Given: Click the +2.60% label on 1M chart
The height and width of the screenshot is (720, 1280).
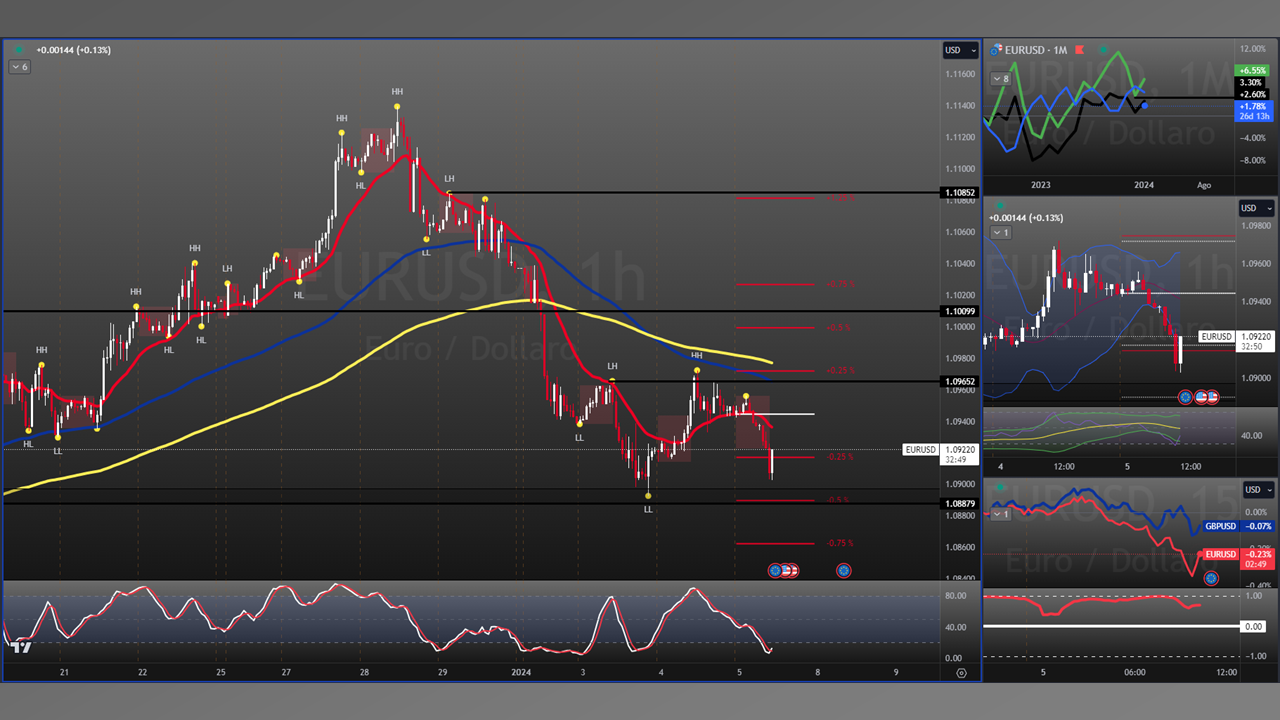Looking at the screenshot, I should pyautogui.click(x=1252, y=94).
